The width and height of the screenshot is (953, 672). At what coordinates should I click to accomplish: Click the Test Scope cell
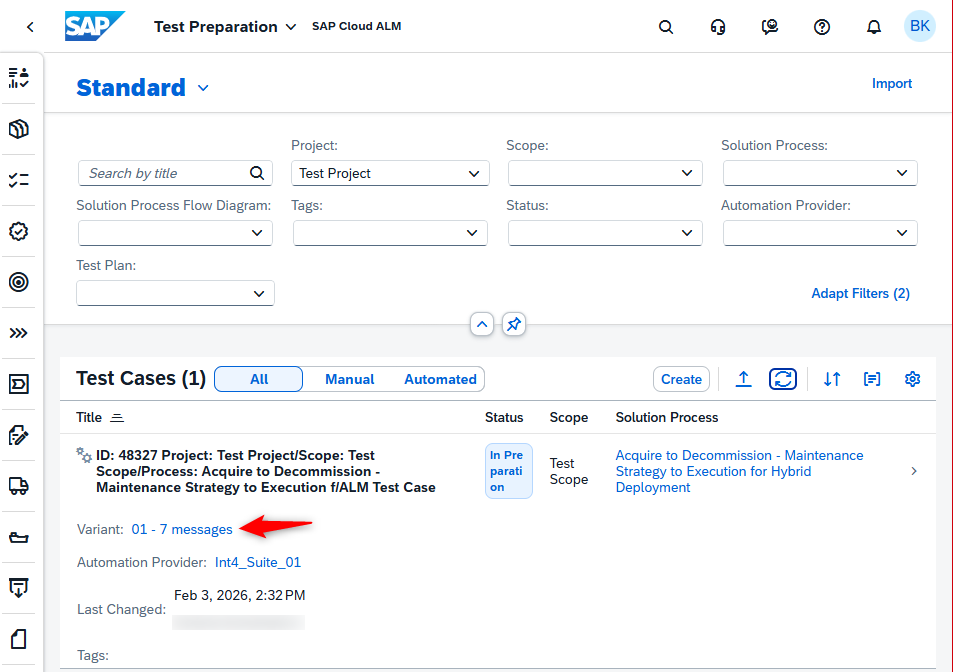[x=569, y=471]
